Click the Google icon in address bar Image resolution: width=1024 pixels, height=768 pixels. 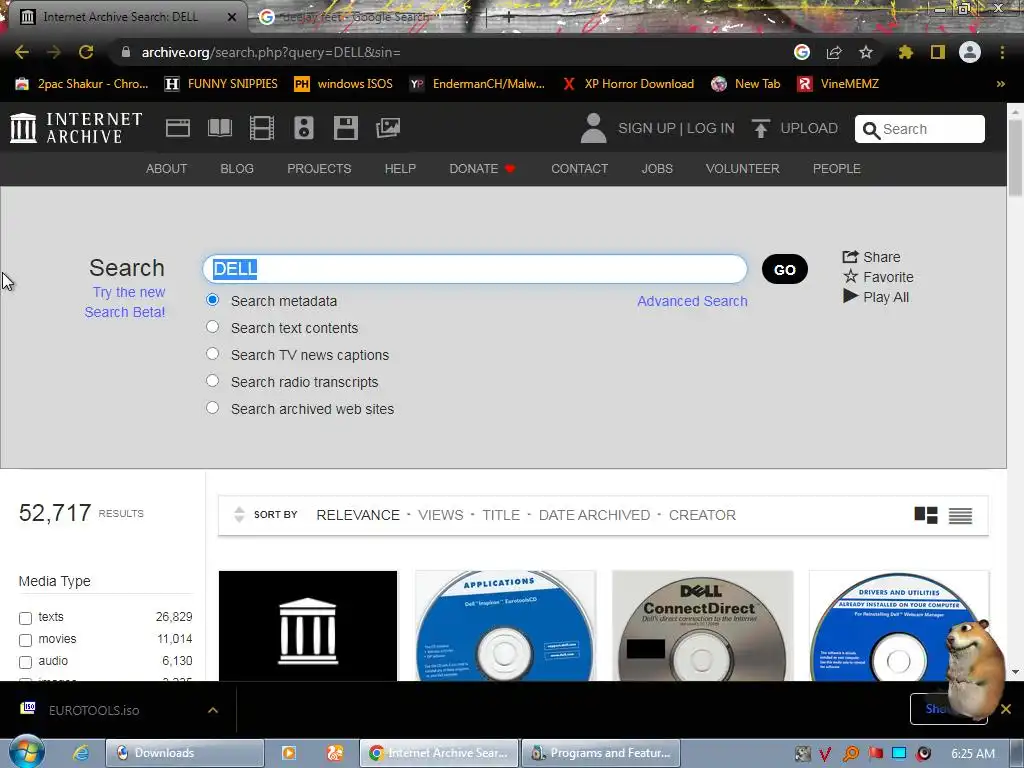click(x=802, y=52)
